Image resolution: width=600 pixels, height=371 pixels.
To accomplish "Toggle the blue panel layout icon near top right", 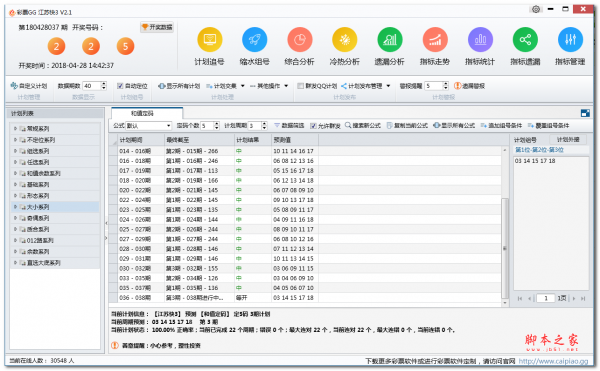I will click(x=585, y=113).
